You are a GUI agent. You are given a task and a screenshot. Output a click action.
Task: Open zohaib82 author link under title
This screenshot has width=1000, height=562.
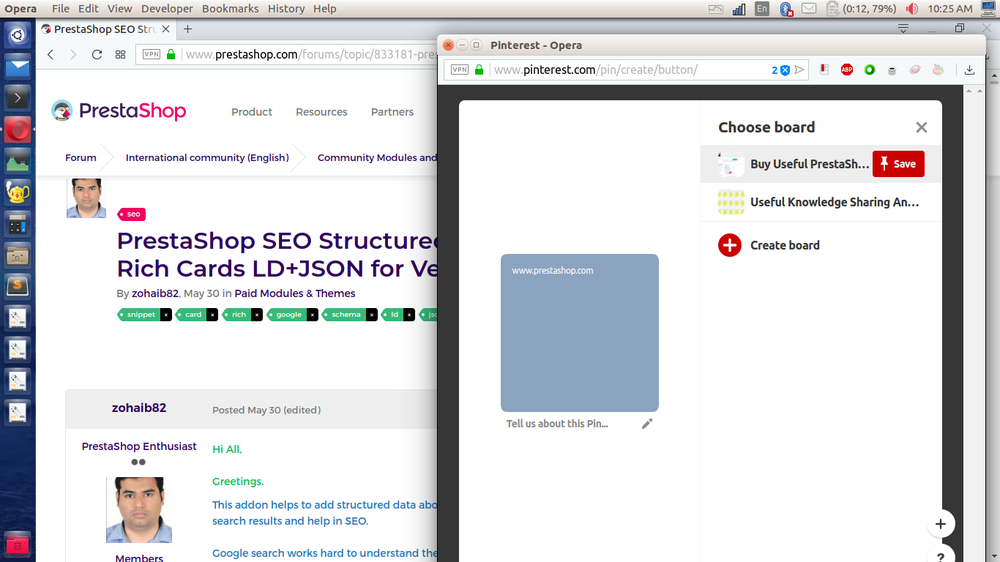coord(155,293)
